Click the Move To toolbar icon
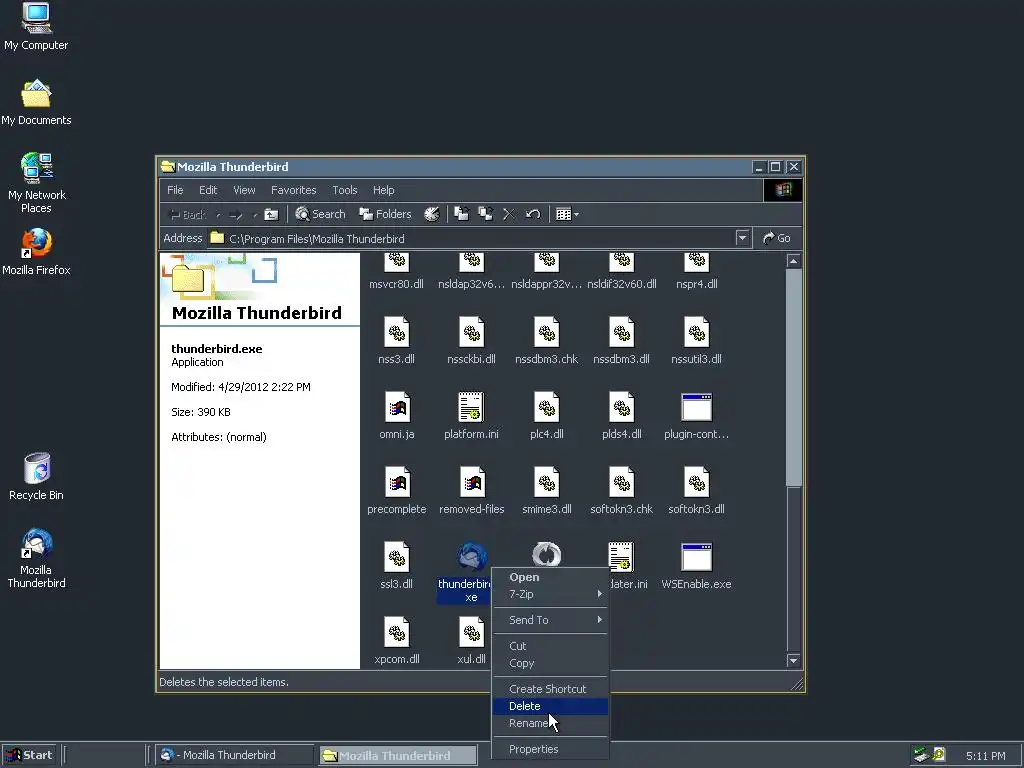This screenshot has height=768, width=1024. 462,214
